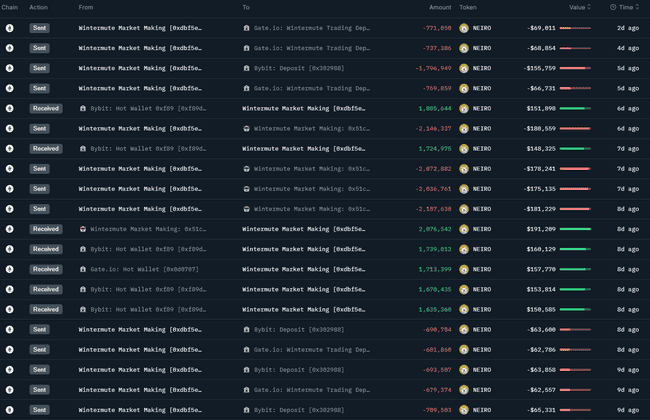Click the Ethereum chain icon in the last row

(x=9, y=410)
